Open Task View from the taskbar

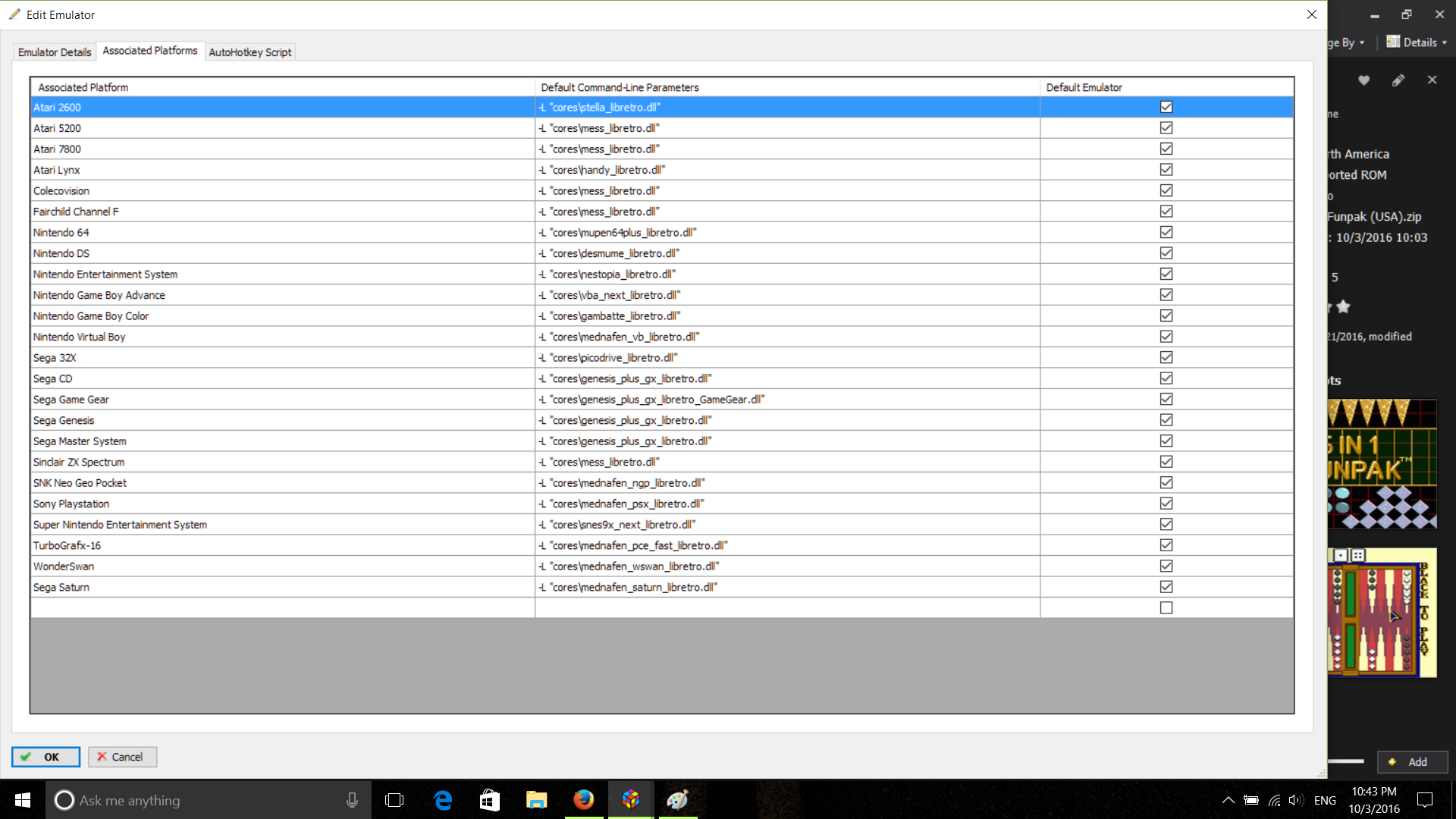(x=394, y=800)
